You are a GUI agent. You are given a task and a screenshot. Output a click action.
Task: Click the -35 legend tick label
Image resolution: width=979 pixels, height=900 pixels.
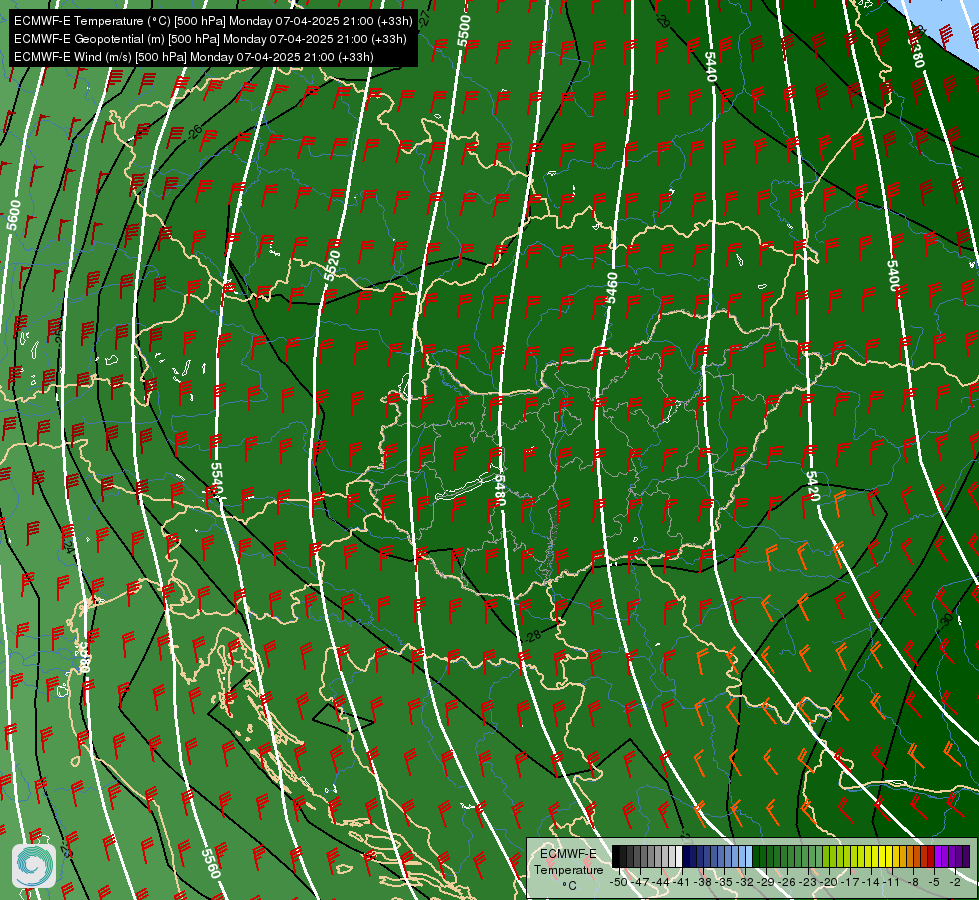[x=725, y=882]
